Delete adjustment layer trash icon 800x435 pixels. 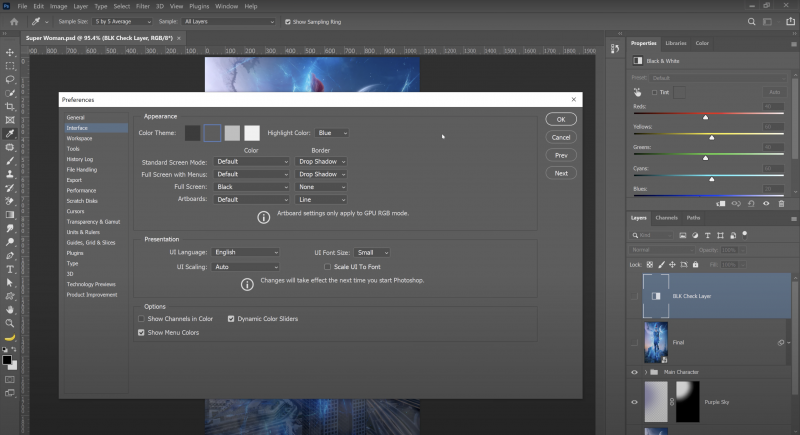781,203
